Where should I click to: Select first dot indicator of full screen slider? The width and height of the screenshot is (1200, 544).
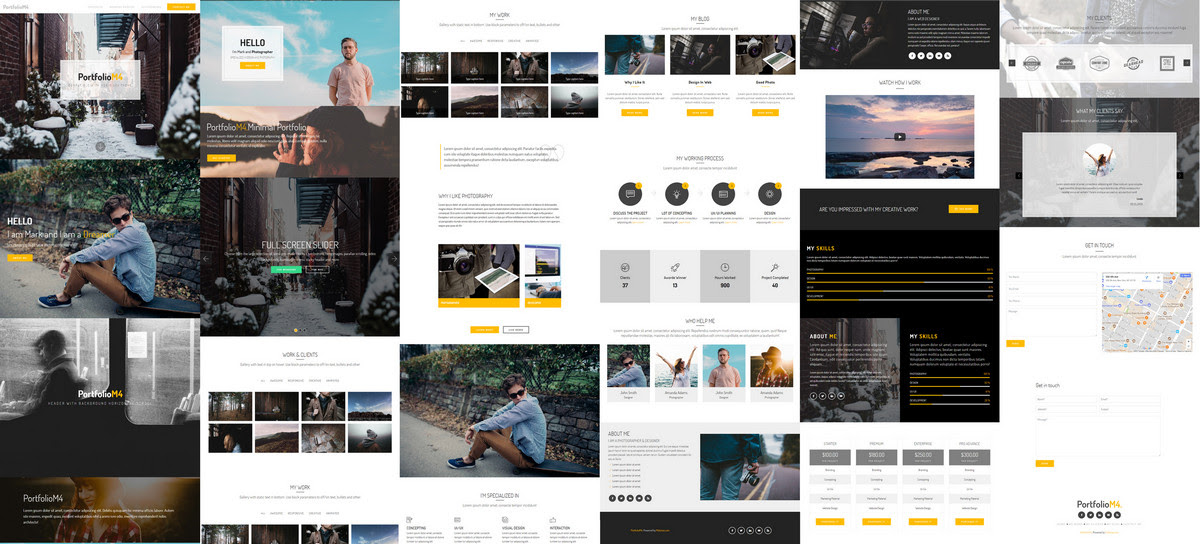click(x=295, y=330)
